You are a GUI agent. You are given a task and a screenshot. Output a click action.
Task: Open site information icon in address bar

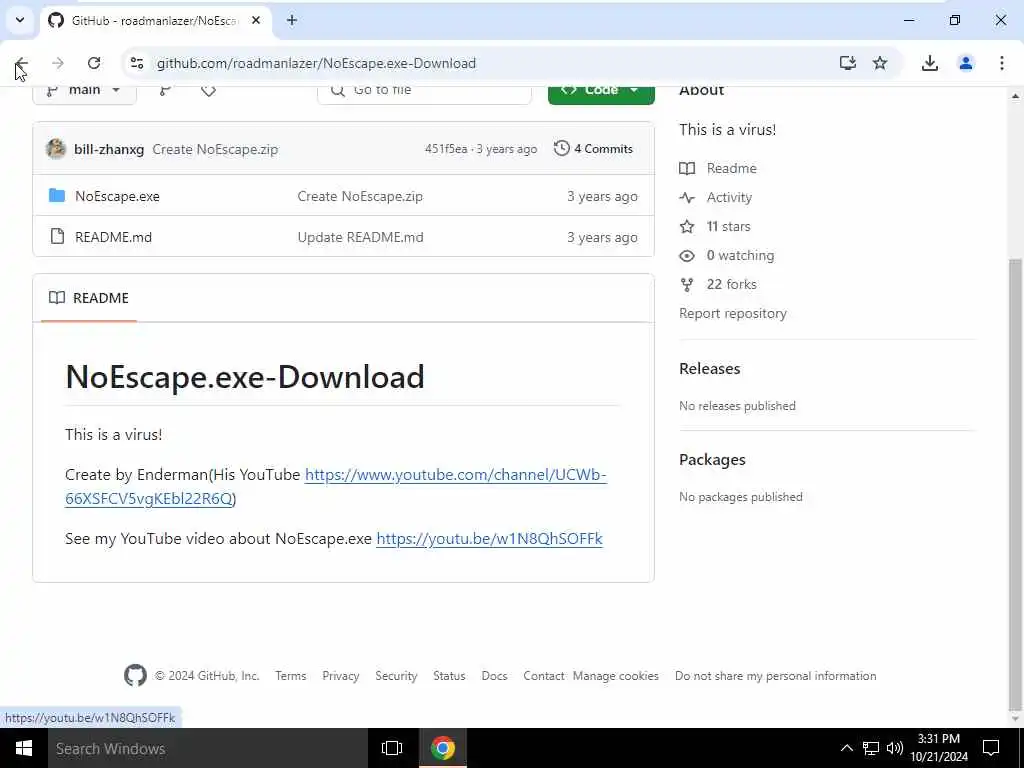(136, 63)
